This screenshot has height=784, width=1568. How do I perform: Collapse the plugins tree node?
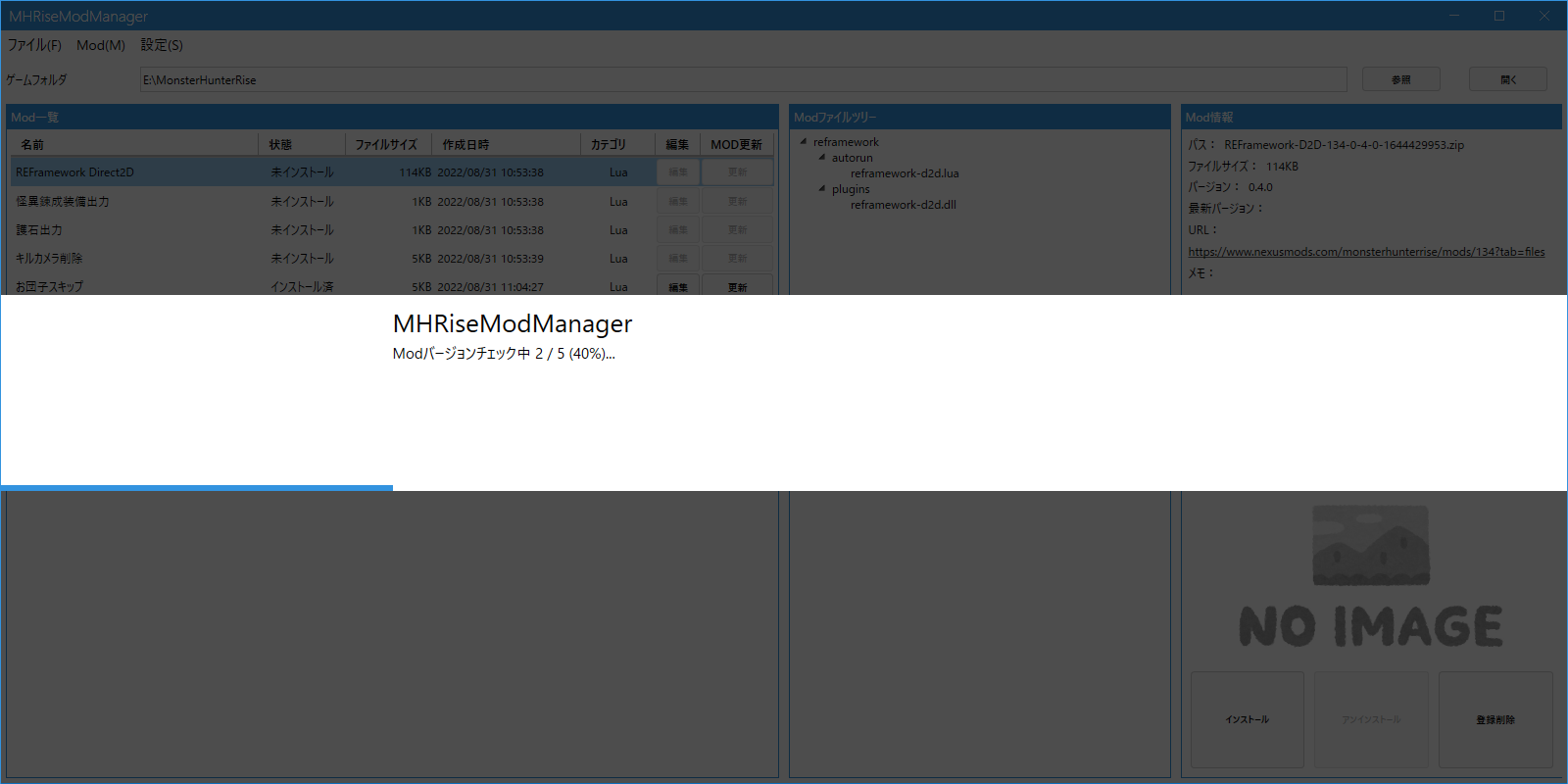[x=822, y=188]
